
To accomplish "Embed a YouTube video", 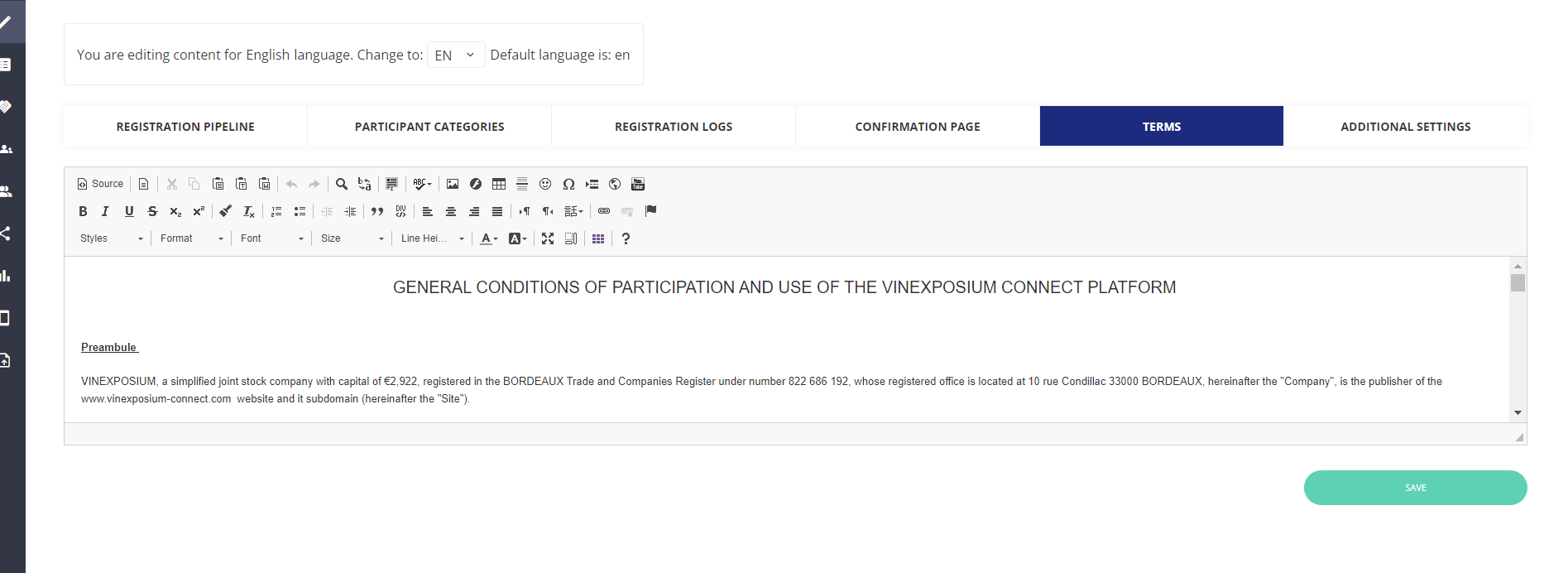I will click(638, 184).
